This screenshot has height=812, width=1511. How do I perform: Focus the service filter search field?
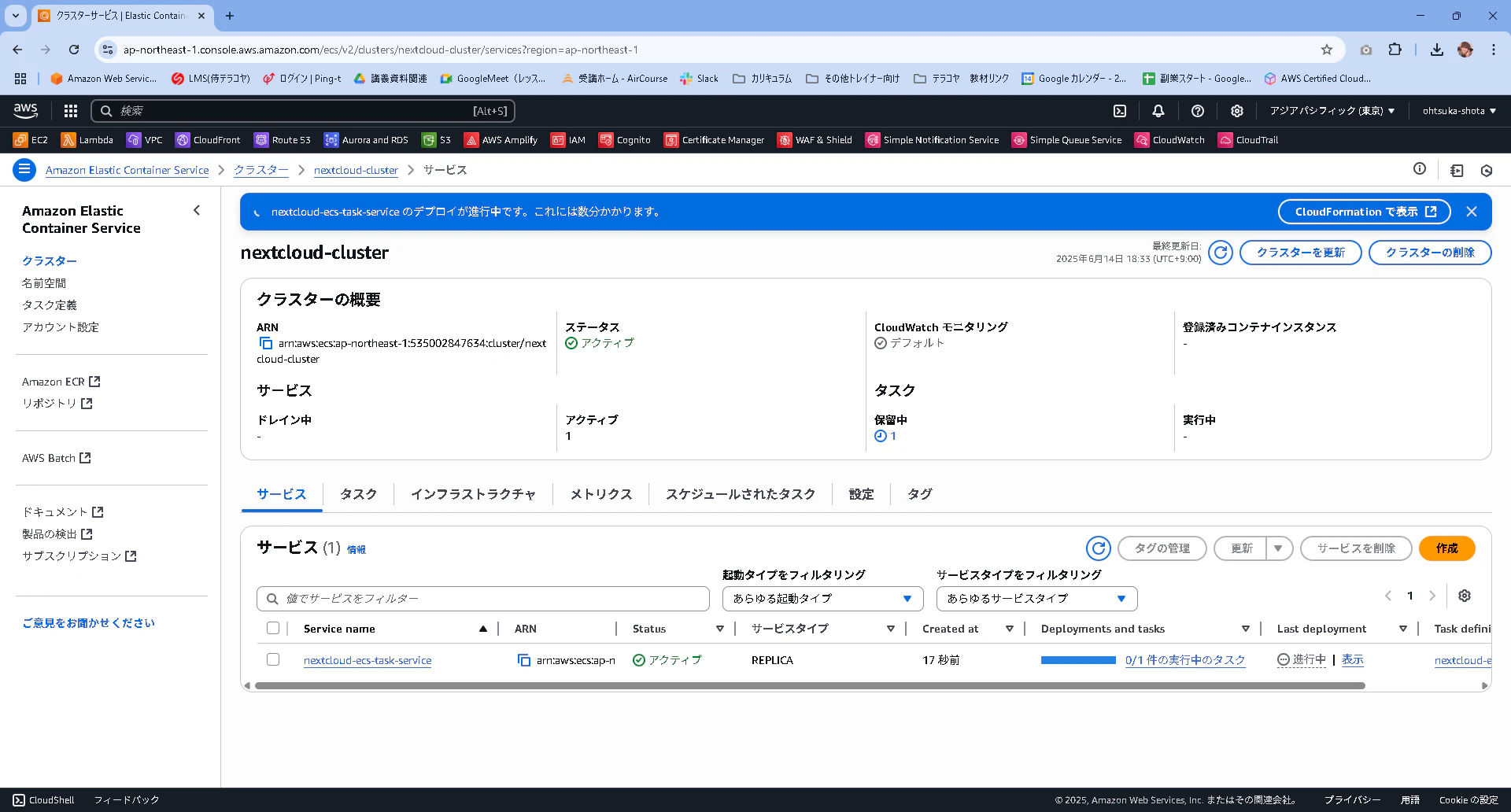pos(483,599)
